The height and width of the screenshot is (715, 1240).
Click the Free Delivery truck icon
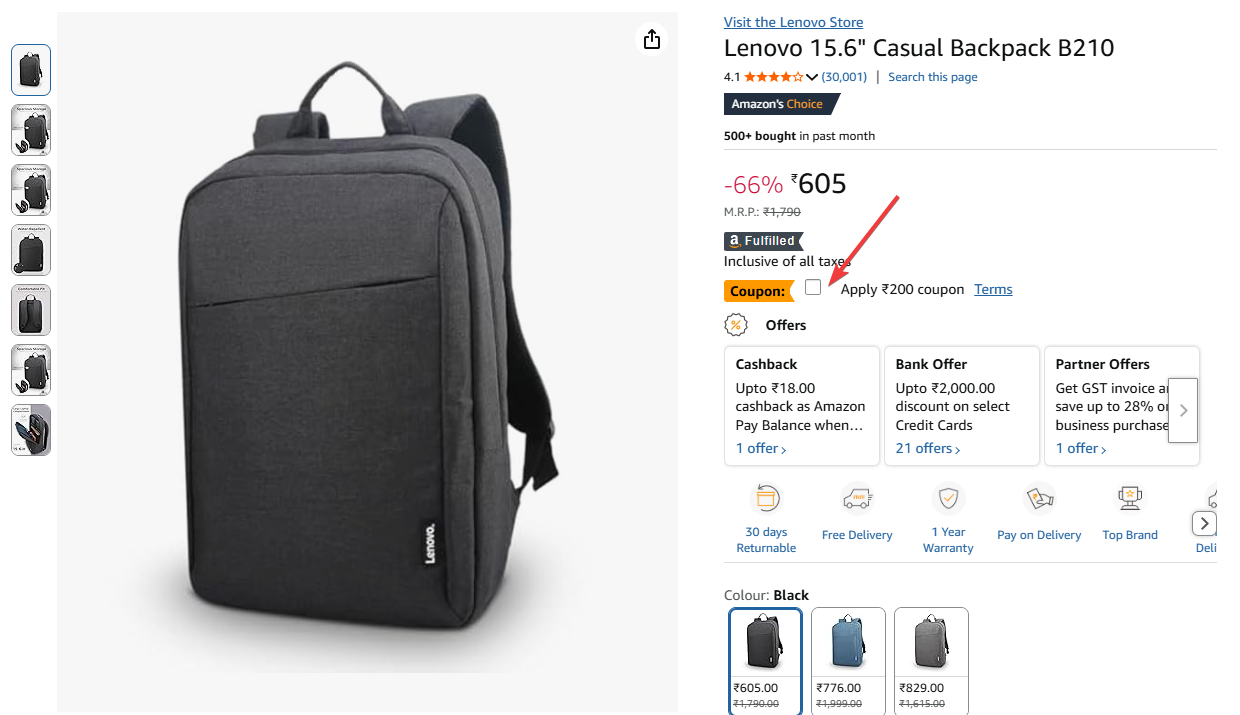point(857,497)
